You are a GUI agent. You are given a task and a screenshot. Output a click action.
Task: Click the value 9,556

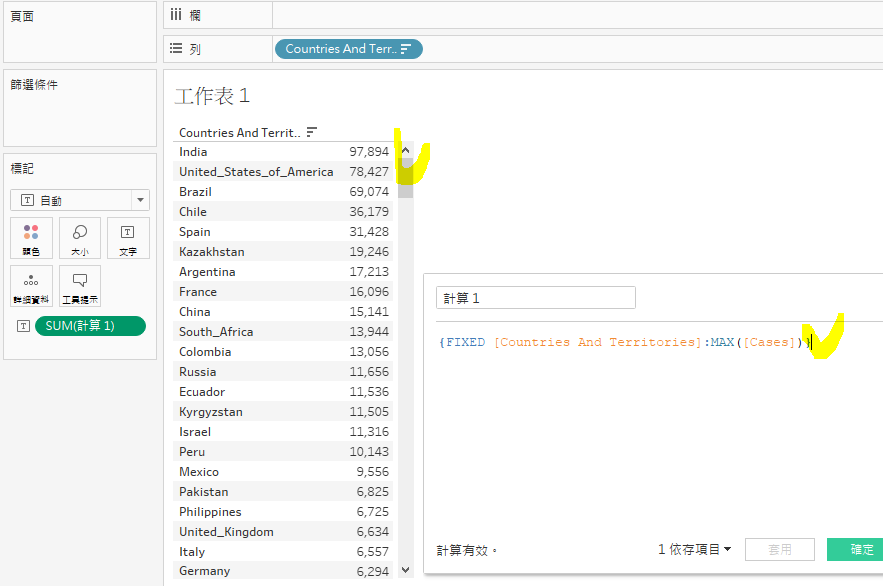click(372, 472)
